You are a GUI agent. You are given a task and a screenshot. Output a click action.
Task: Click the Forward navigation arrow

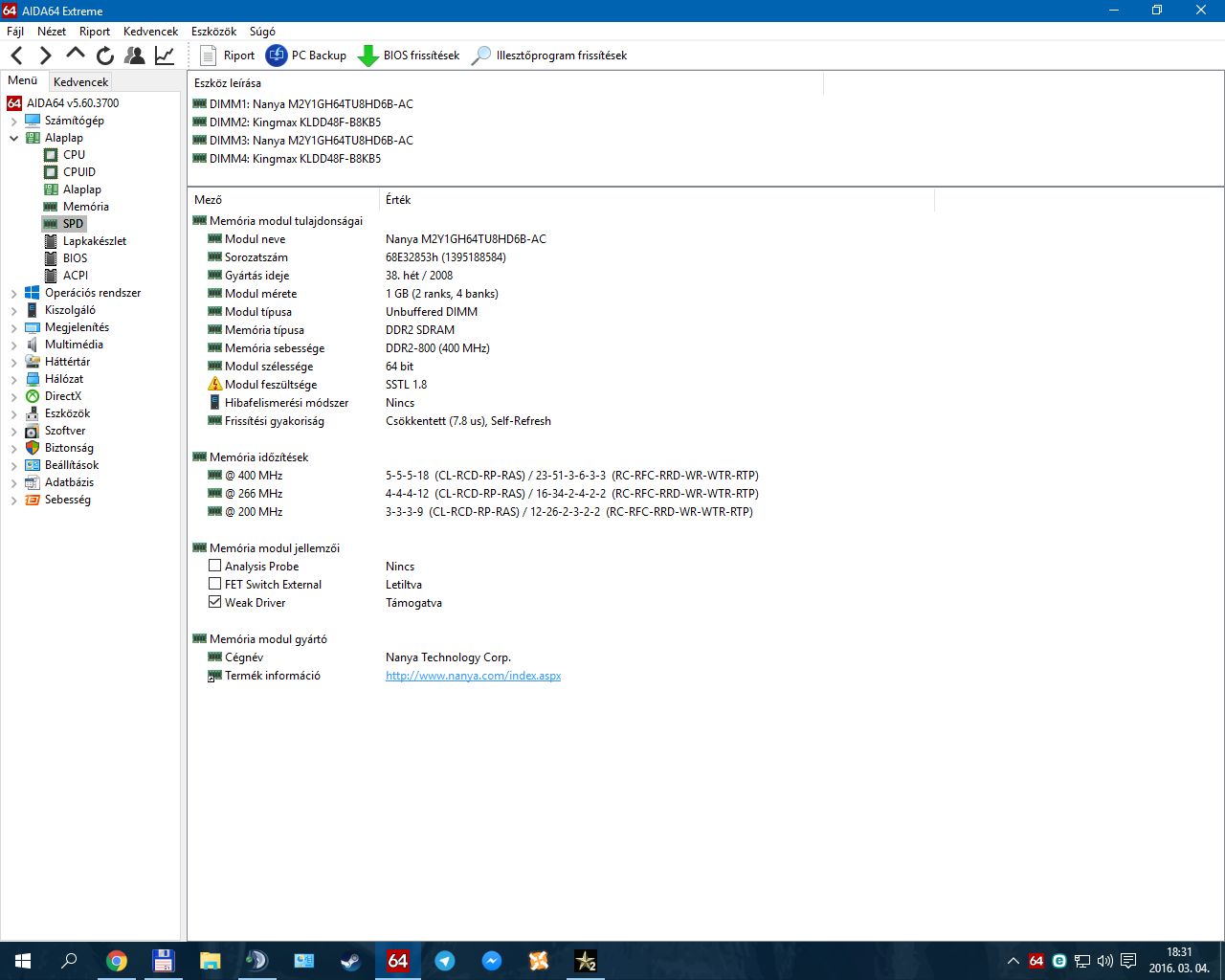pyautogui.click(x=45, y=56)
